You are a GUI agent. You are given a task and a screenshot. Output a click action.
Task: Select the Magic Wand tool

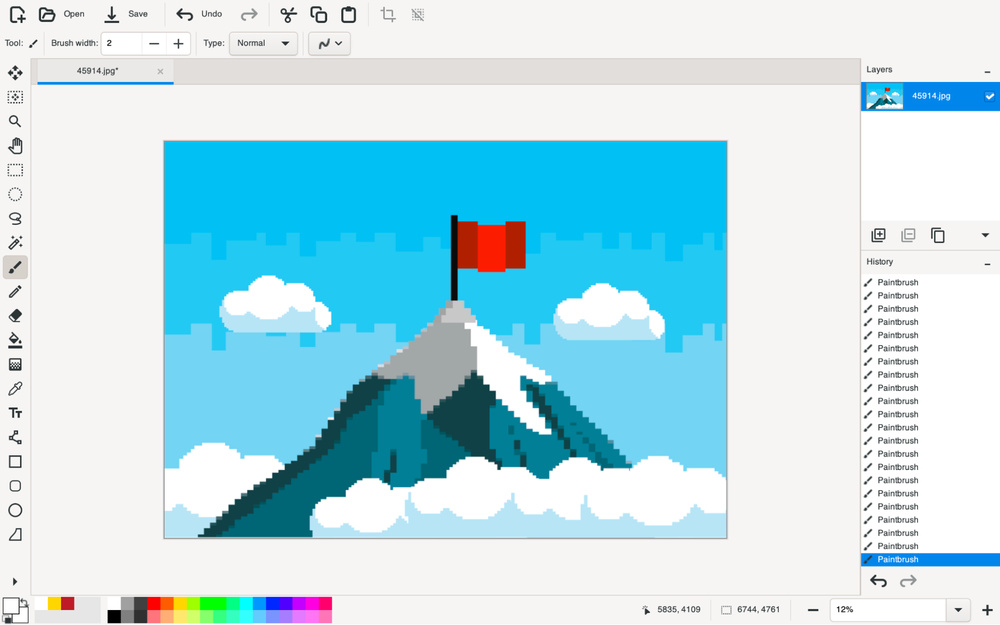[15, 243]
